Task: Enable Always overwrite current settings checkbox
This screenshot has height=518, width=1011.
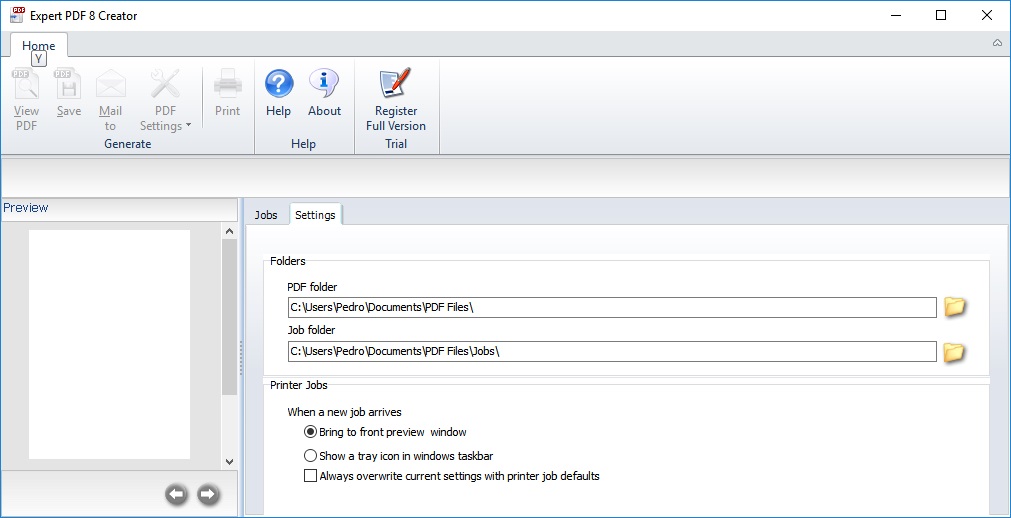Action: tap(310, 476)
